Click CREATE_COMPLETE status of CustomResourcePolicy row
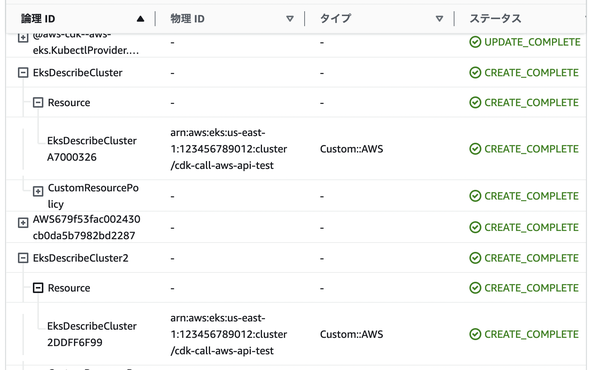Viewport: 592px width, 370px height. coord(532,196)
